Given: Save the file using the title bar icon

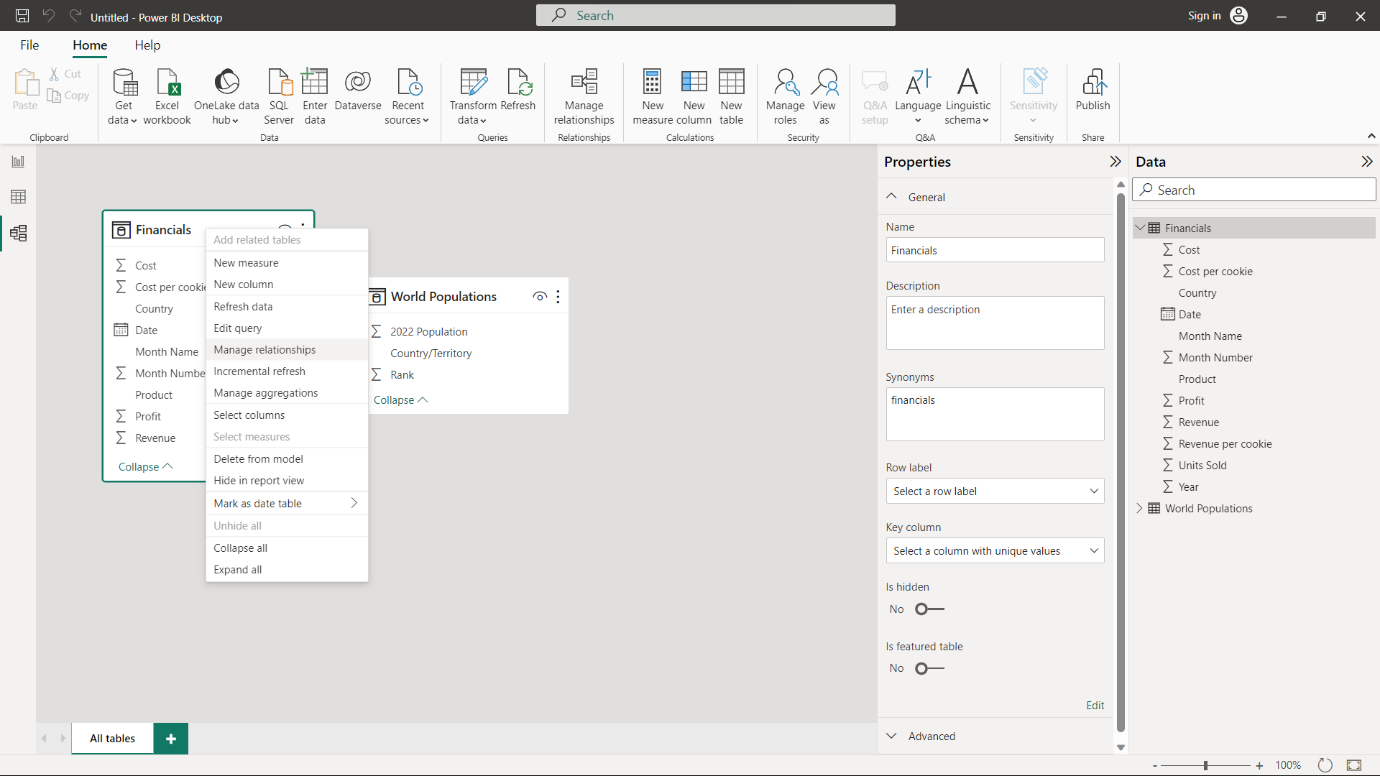Looking at the screenshot, I should 22,16.
